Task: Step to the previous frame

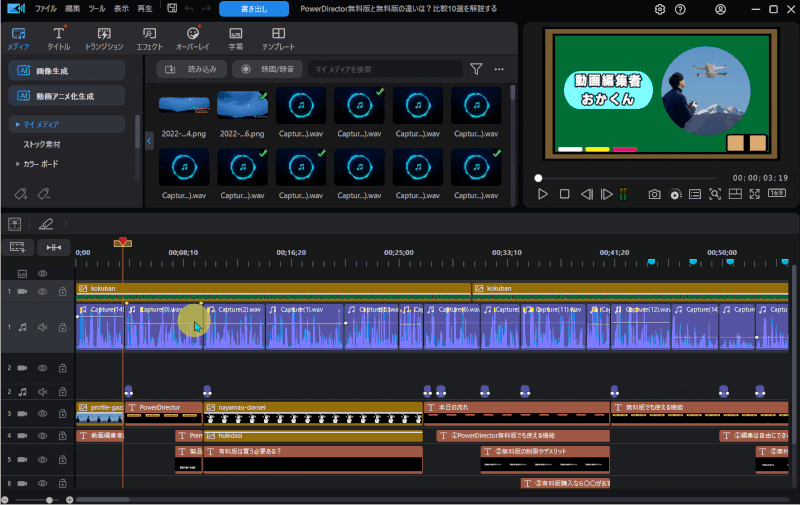Action: [x=587, y=194]
